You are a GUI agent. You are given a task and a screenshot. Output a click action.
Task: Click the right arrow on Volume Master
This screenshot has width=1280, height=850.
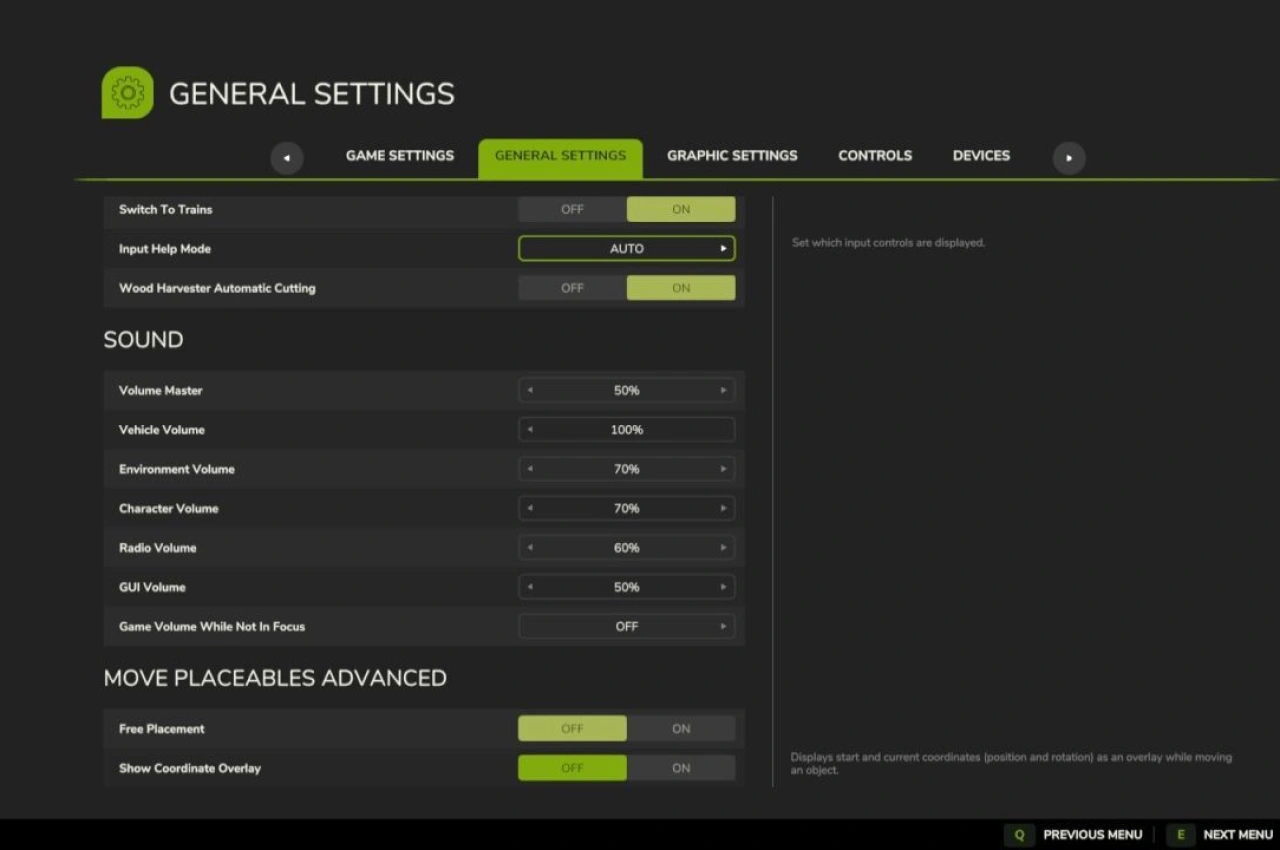(724, 390)
